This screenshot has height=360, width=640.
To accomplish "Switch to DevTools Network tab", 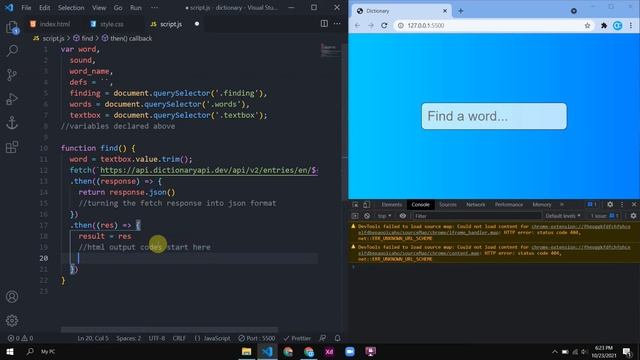I will click(476, 204).
